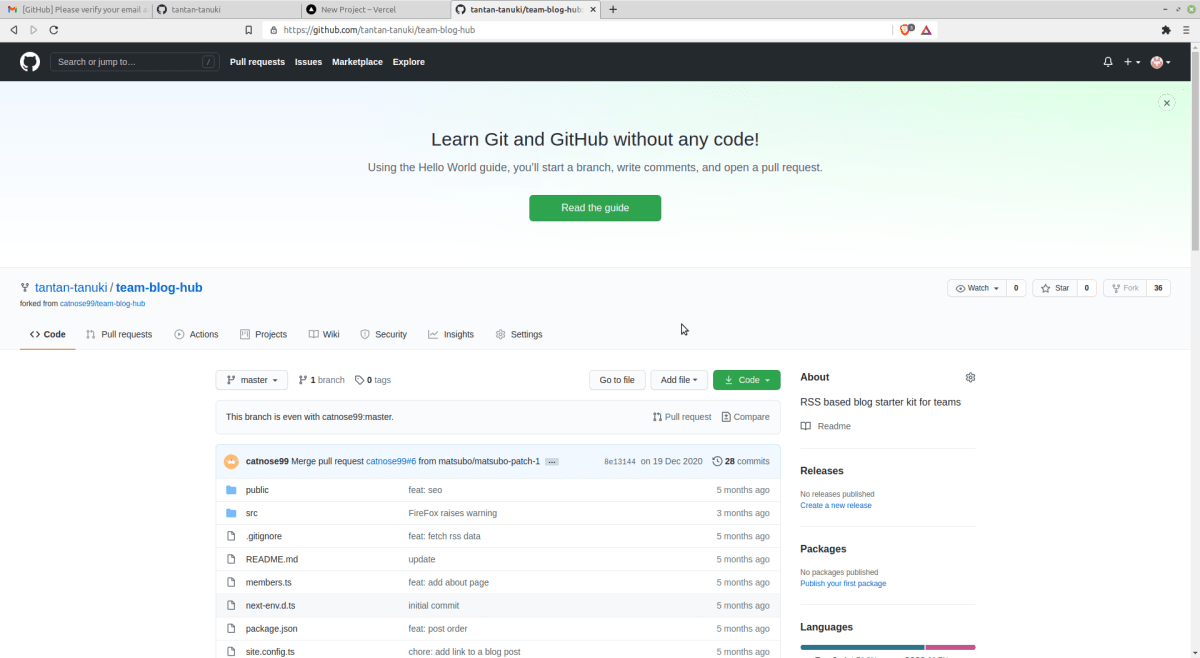Screen dimensions: 1200x658
Task: Open commit hash 8e13144
Action: (620, 462)
